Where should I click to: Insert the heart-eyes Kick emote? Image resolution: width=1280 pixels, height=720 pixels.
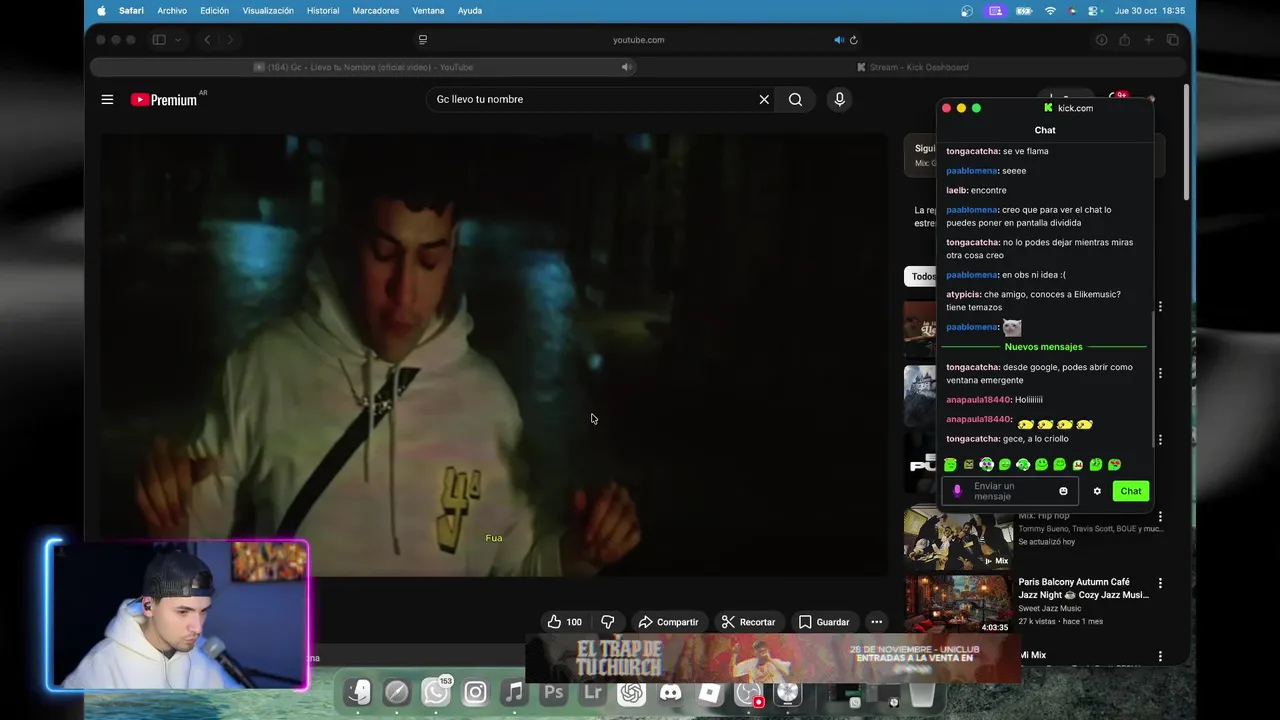click(1115, 465)
